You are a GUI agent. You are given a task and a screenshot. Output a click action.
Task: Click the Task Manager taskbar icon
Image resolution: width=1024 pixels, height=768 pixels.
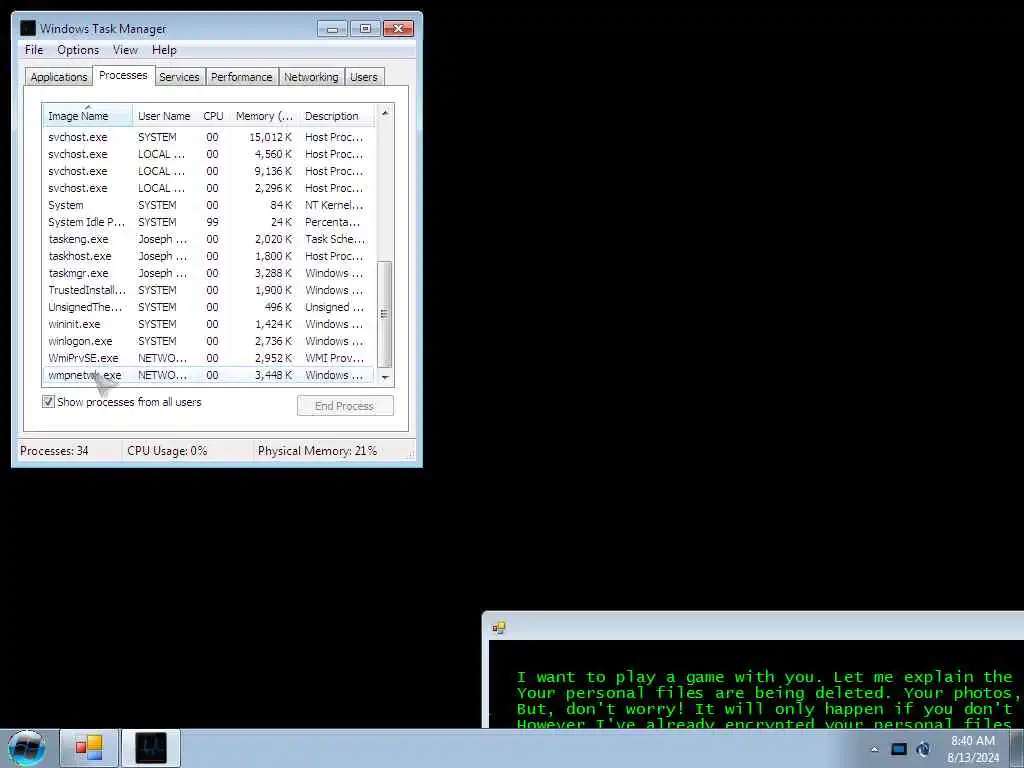[x=151, y=748]
